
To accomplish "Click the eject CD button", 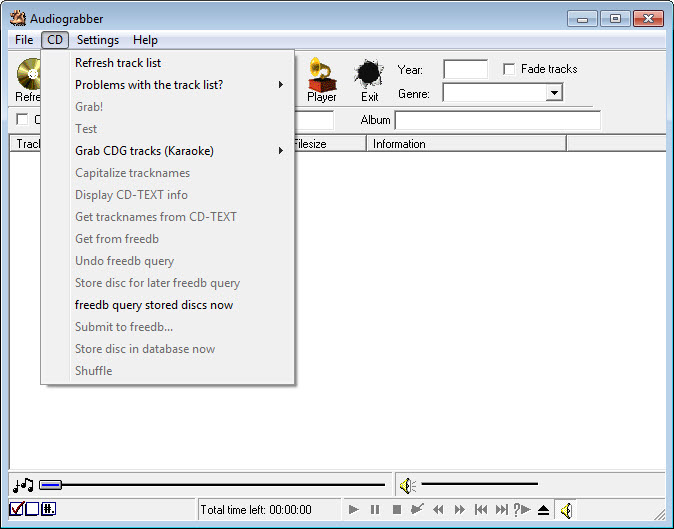I will pos(543,510).
